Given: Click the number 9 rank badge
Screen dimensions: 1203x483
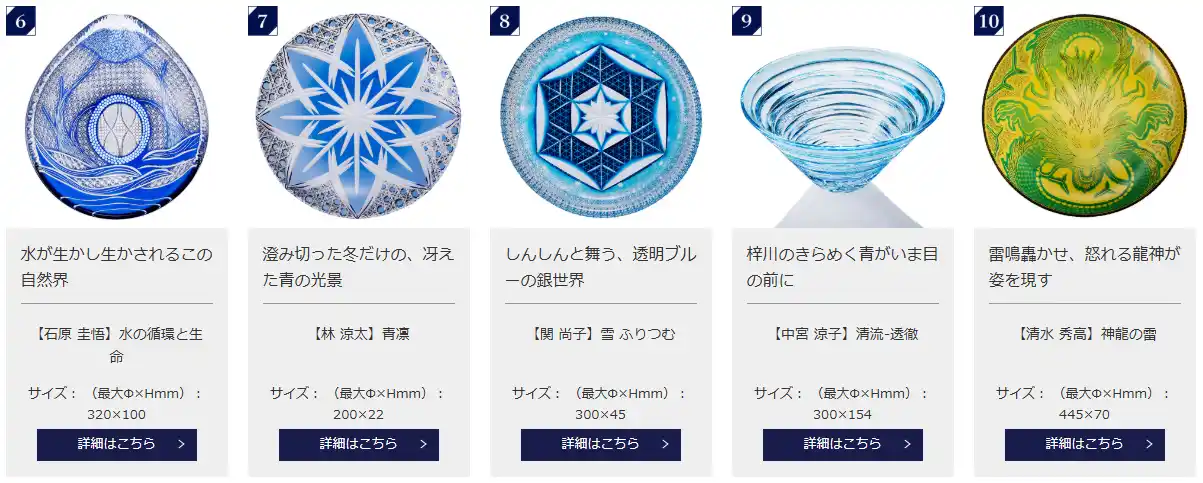Looking at the screenshot, I should click(747, 20).
